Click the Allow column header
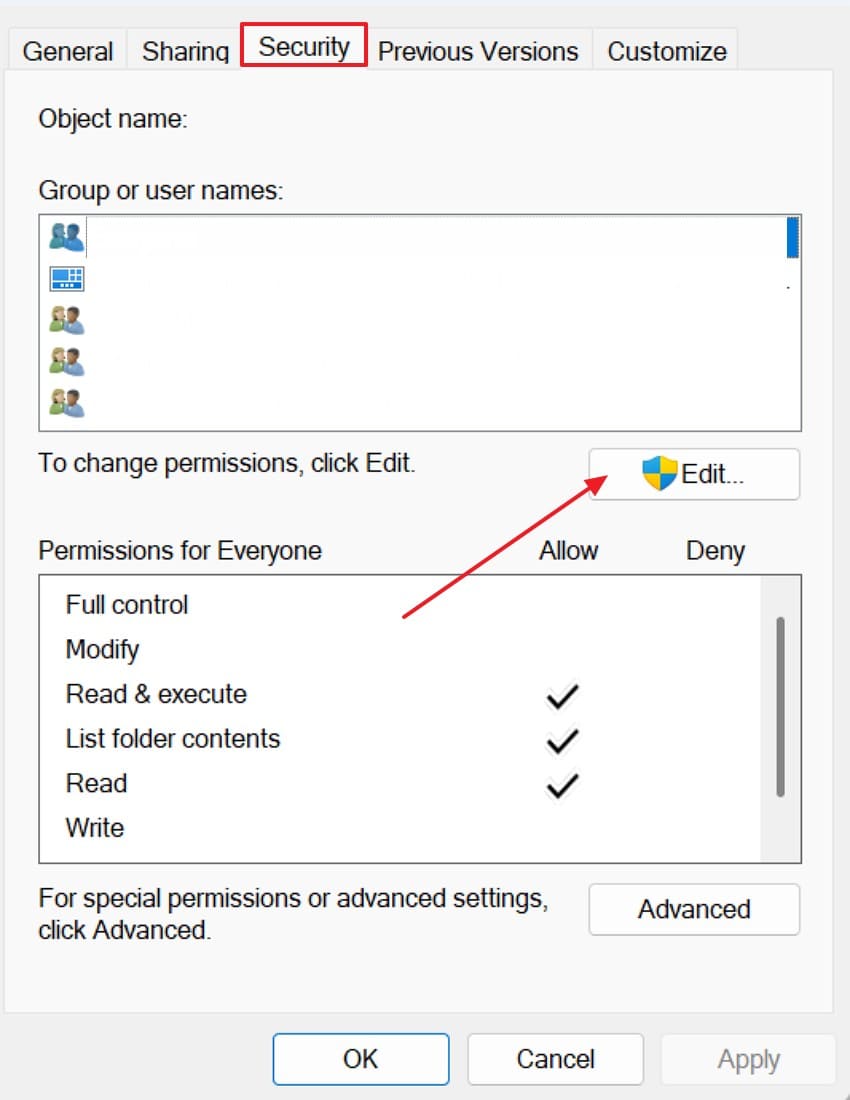The height and width of the screenshot is (1100, 850). [x=568, y=551]
